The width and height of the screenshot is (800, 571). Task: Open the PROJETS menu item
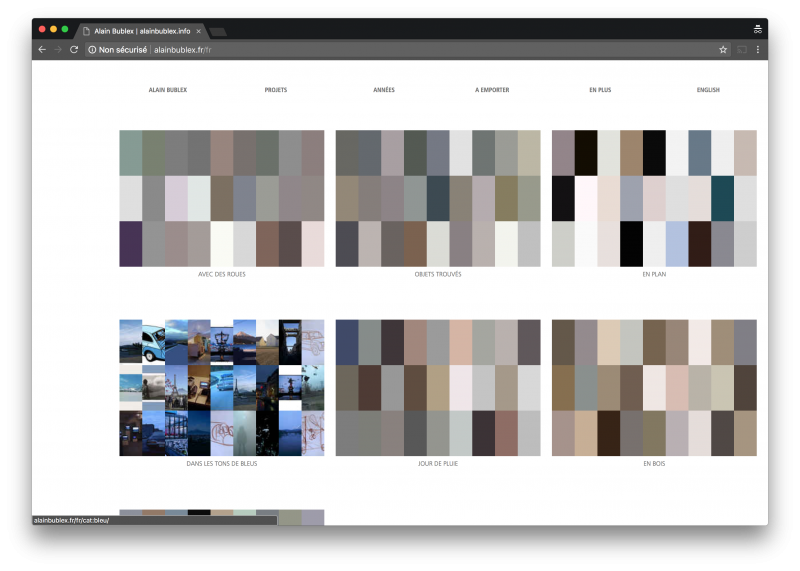coord(276,90)
